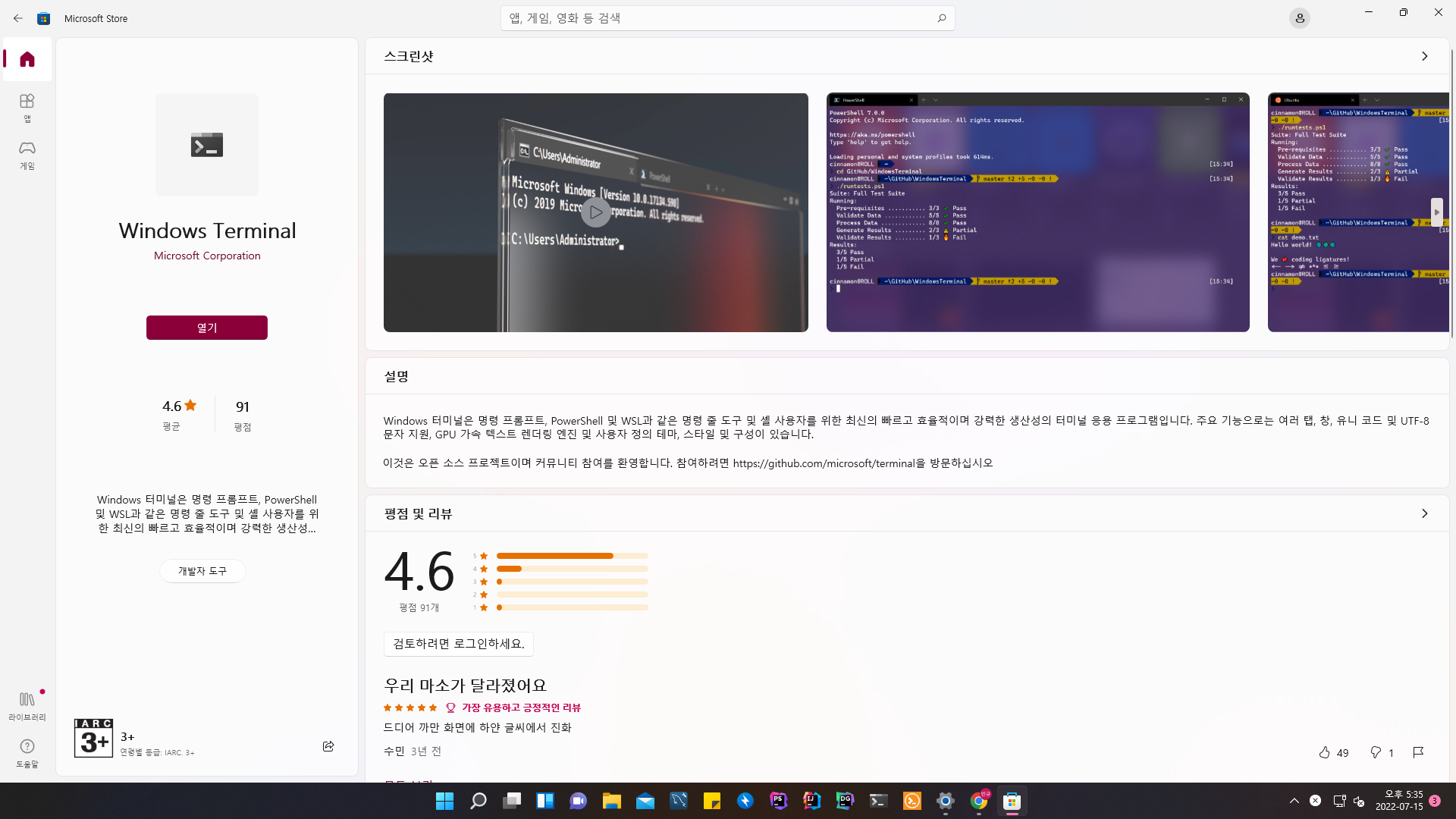Viewport: 1456px width, 819px height.
Task: Open the Library sidebar icon
Action: pos(27,705)
